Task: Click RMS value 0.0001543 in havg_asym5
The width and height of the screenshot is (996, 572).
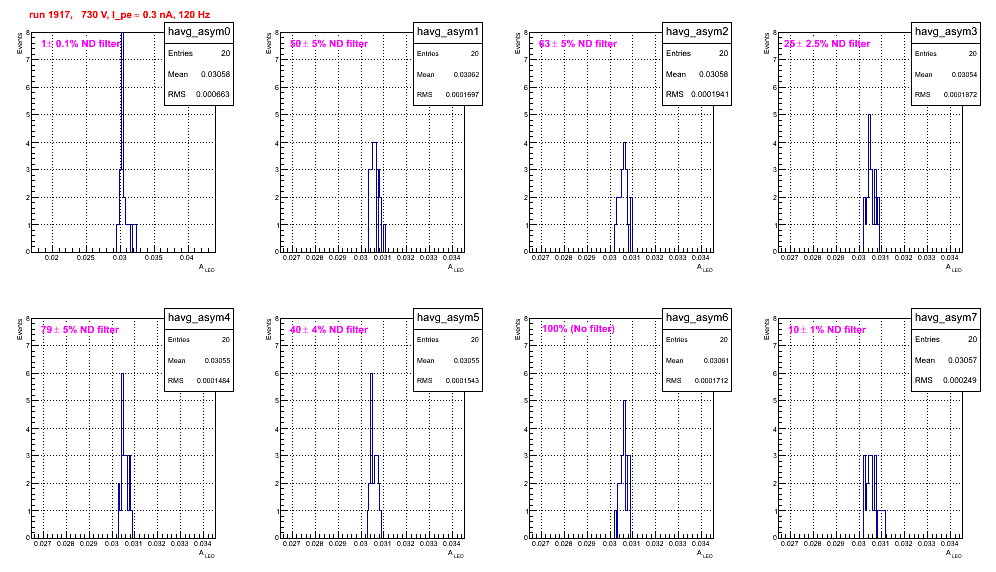Action: [462, 381]
